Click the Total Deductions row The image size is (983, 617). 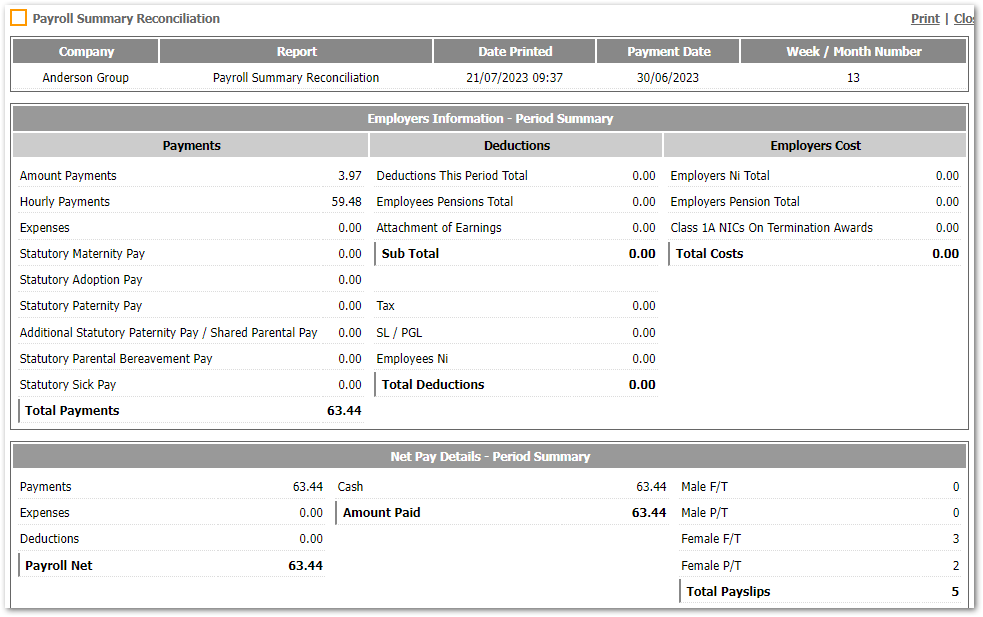click(432, 384)
